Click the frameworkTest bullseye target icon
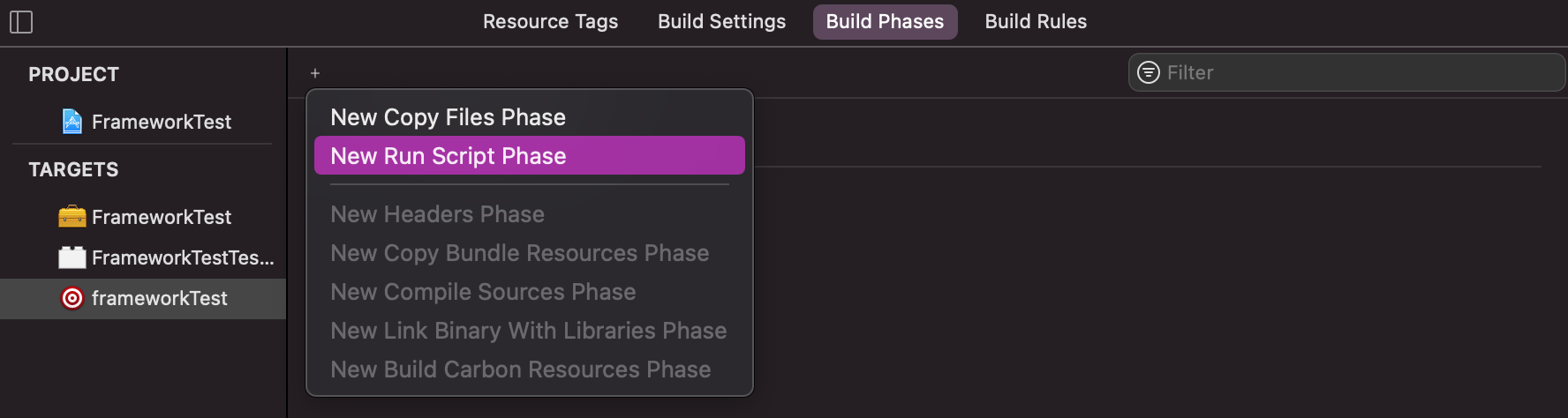Screen dimensions: 1568x418 pyautogui.click(x=72, y=298)
